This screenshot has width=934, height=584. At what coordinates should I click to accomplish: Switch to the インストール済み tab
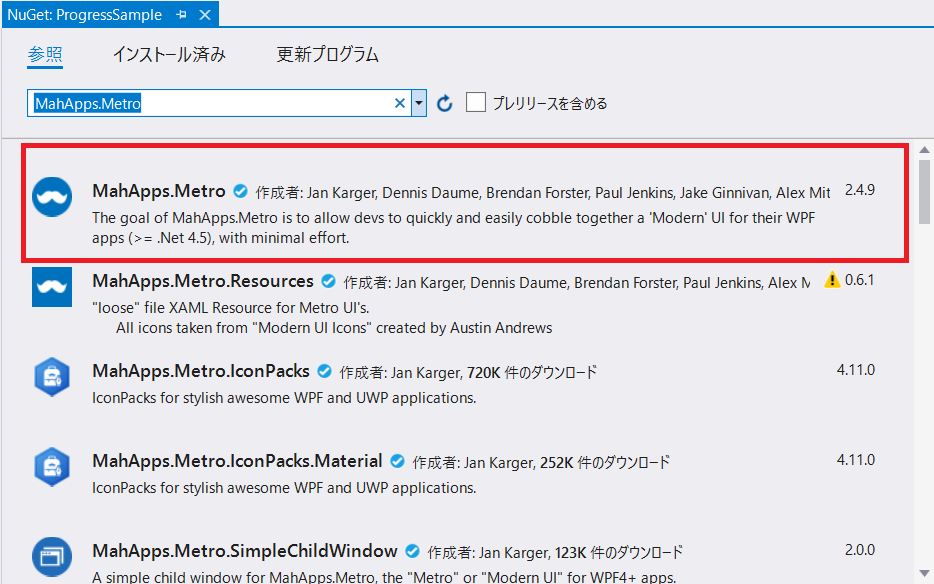pos(169,55)
